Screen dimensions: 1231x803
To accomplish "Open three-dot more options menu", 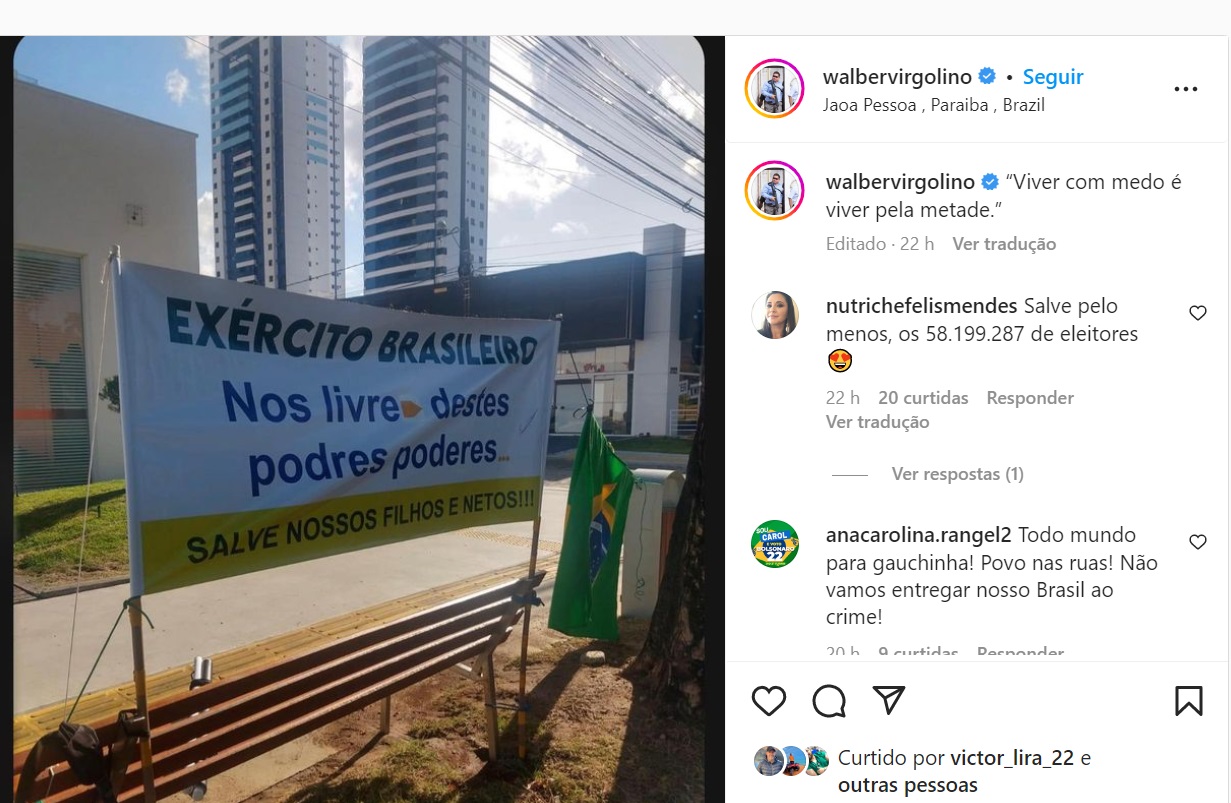I will coord(1186,89).
